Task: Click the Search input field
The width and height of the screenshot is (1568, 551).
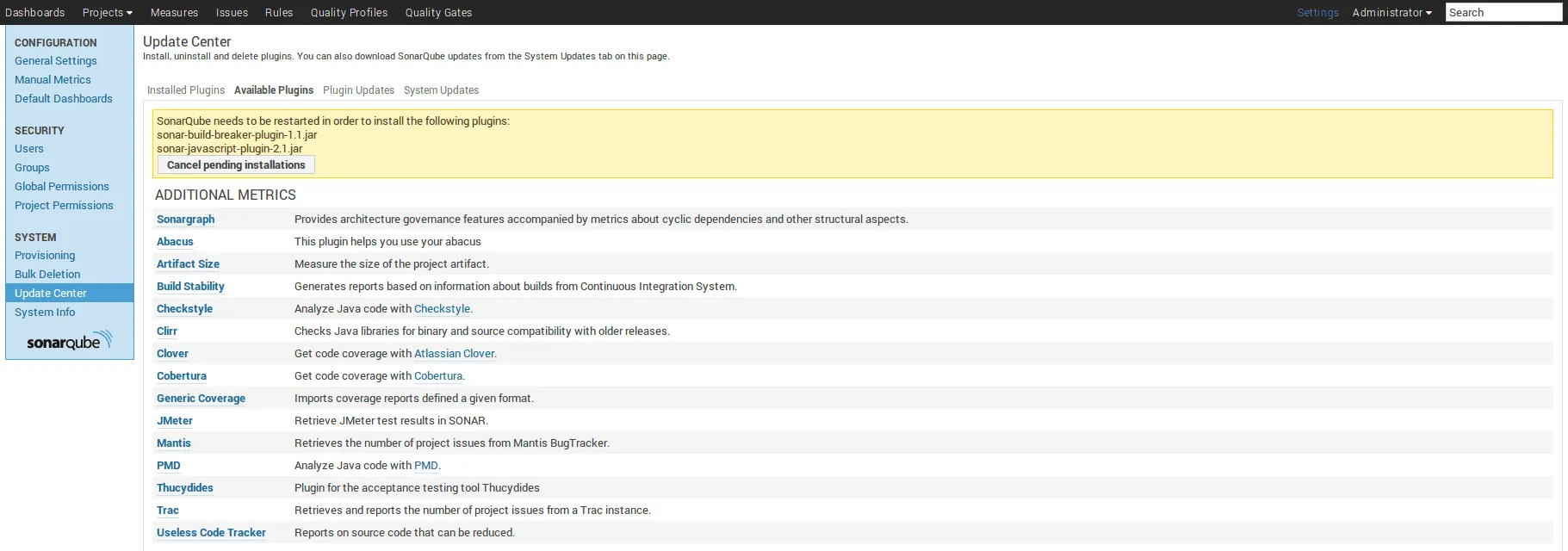Action: tap(1503, 13)
